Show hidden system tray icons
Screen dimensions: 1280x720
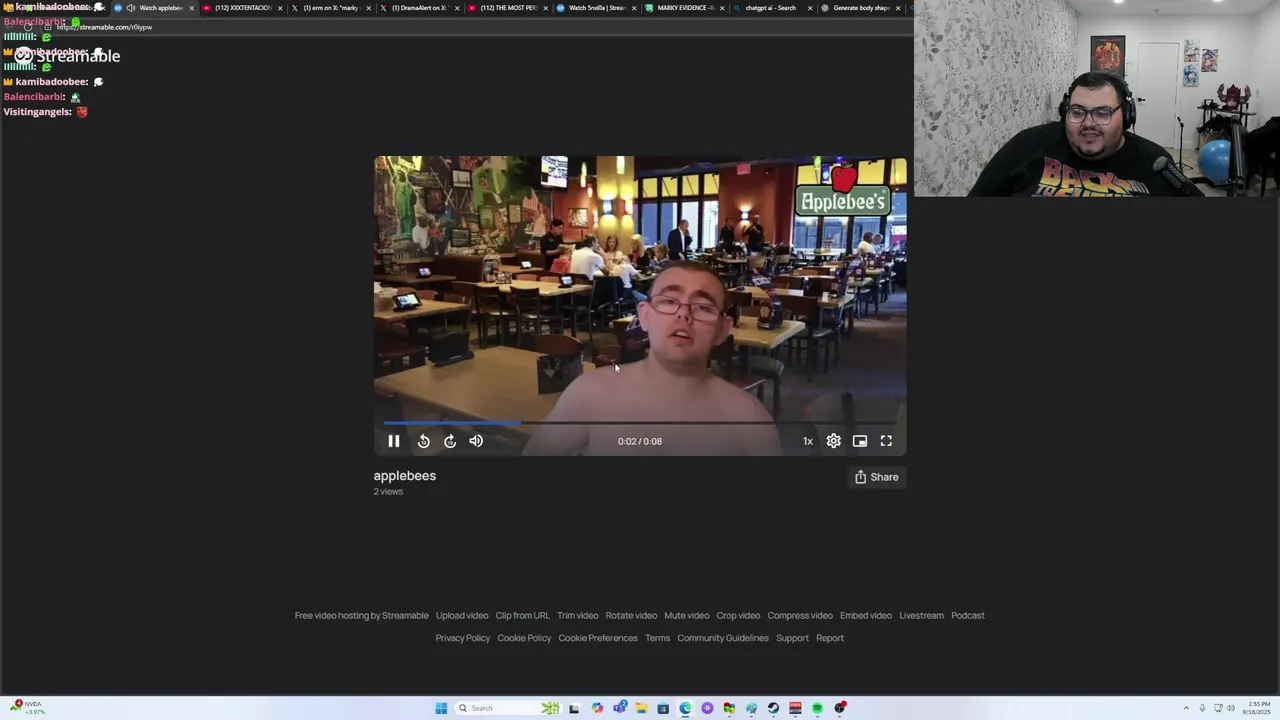pos(1186,708)
